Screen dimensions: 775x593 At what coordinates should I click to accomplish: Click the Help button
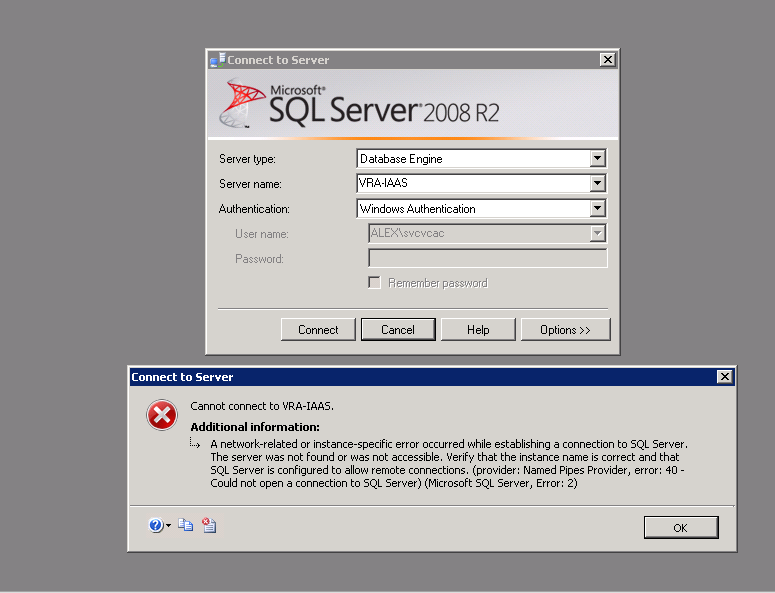478,330
